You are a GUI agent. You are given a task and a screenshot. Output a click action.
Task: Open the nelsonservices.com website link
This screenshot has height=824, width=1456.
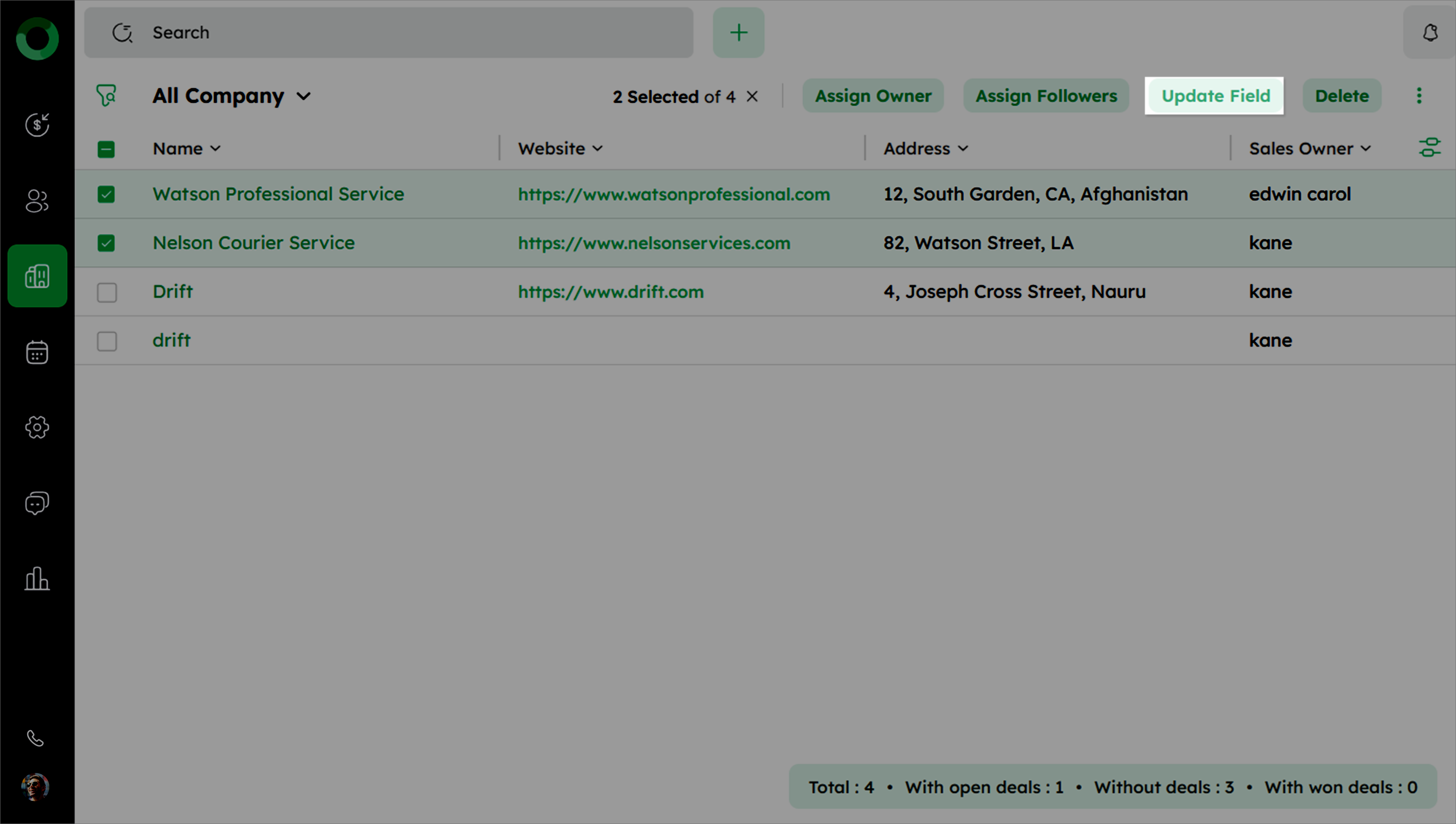[654, 243]
